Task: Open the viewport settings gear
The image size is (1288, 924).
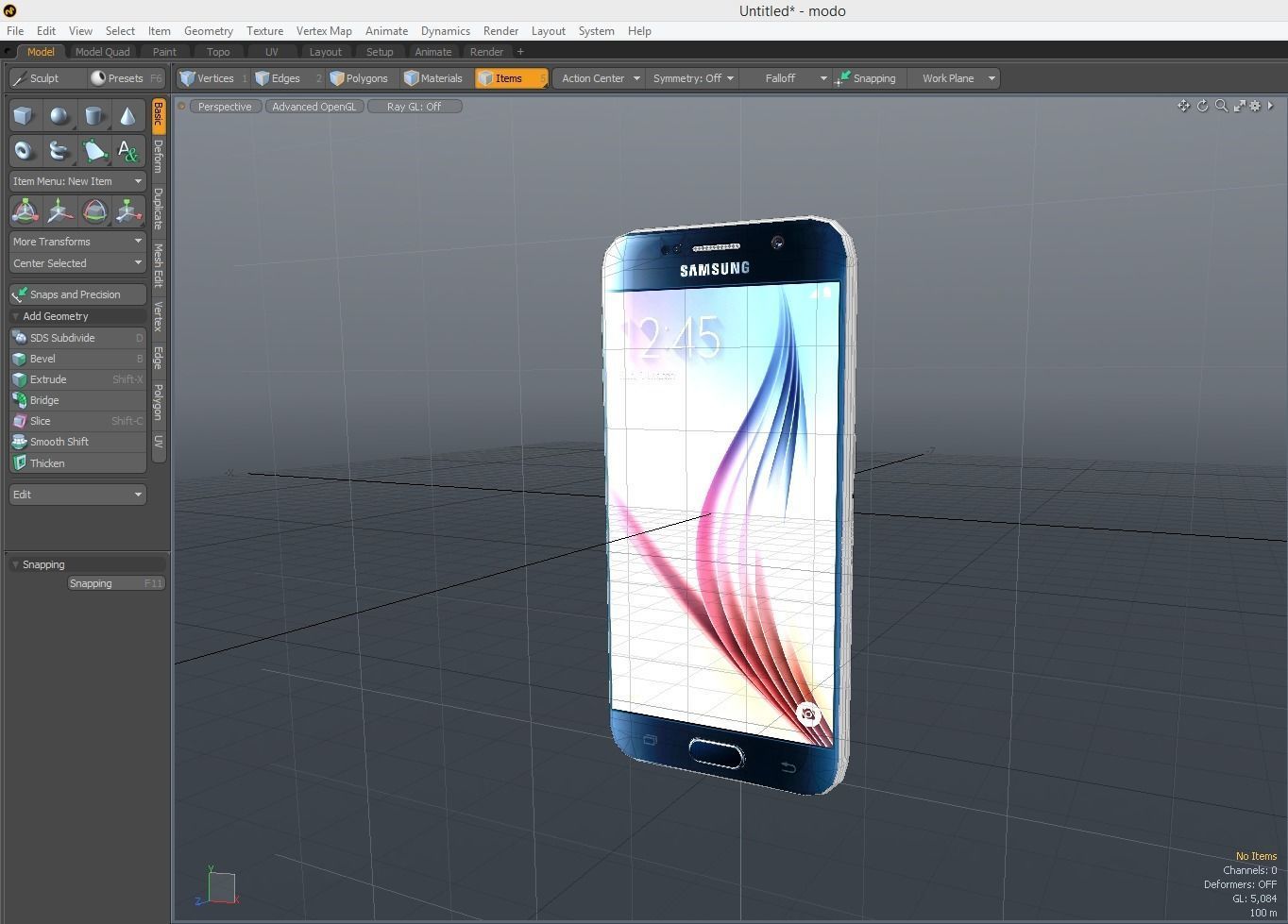Action: pyautogui.click(x=1255, y=106)
